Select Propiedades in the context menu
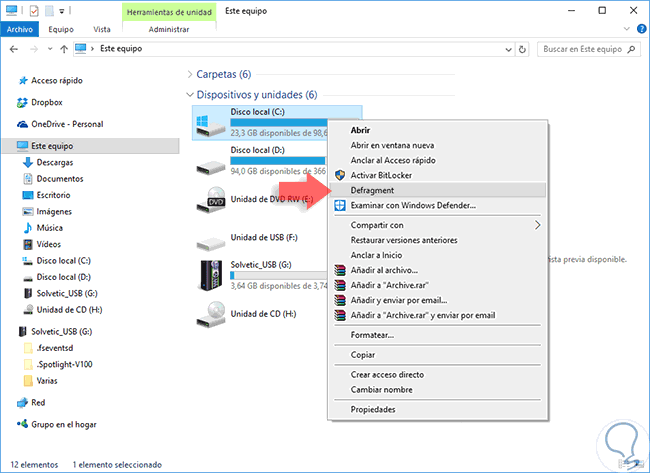Image resolution: width=650 pixels, height=473 pixels. (372, 409)
